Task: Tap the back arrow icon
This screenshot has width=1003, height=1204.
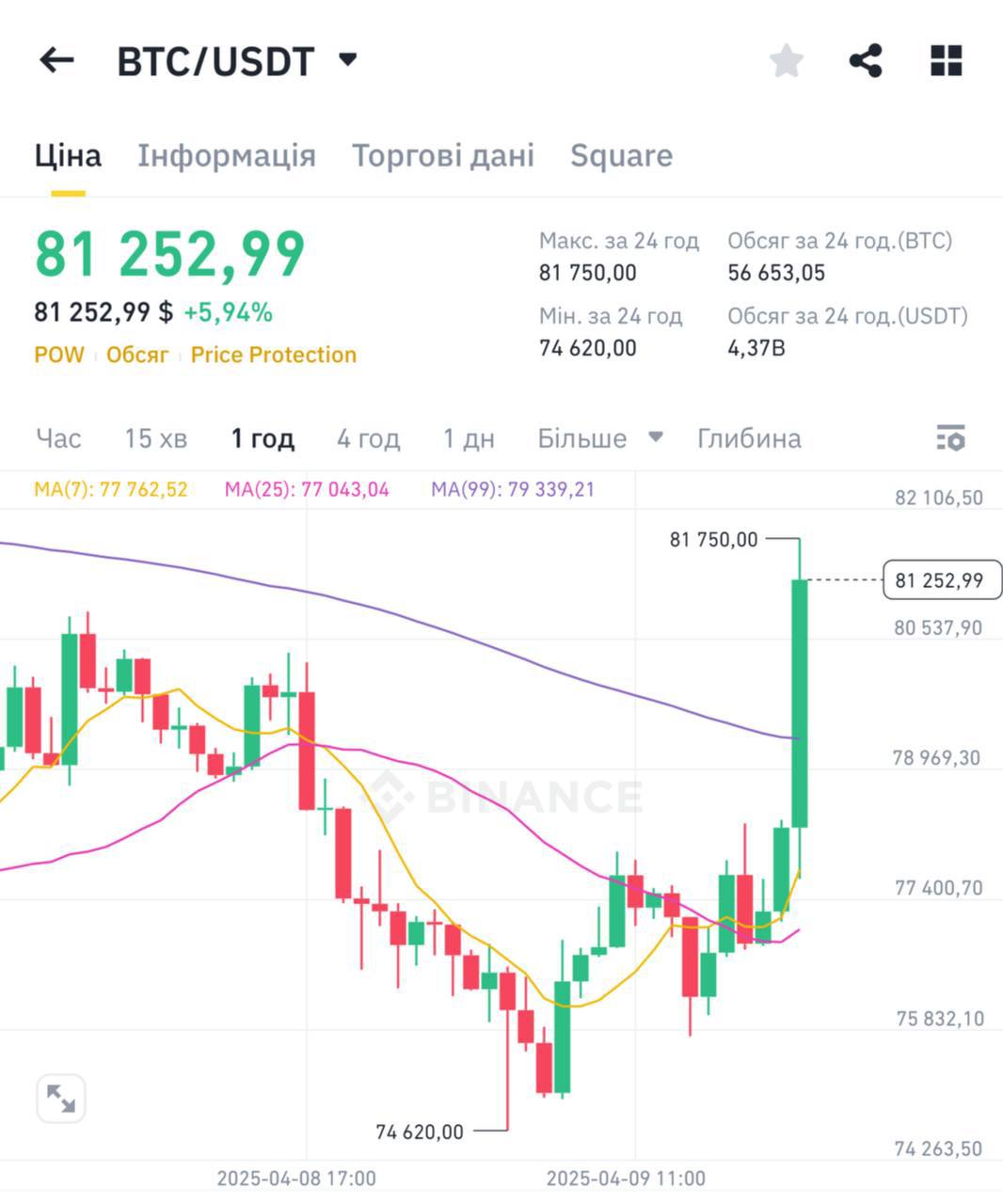Action: pyautogui.click(x=56, y=61)
